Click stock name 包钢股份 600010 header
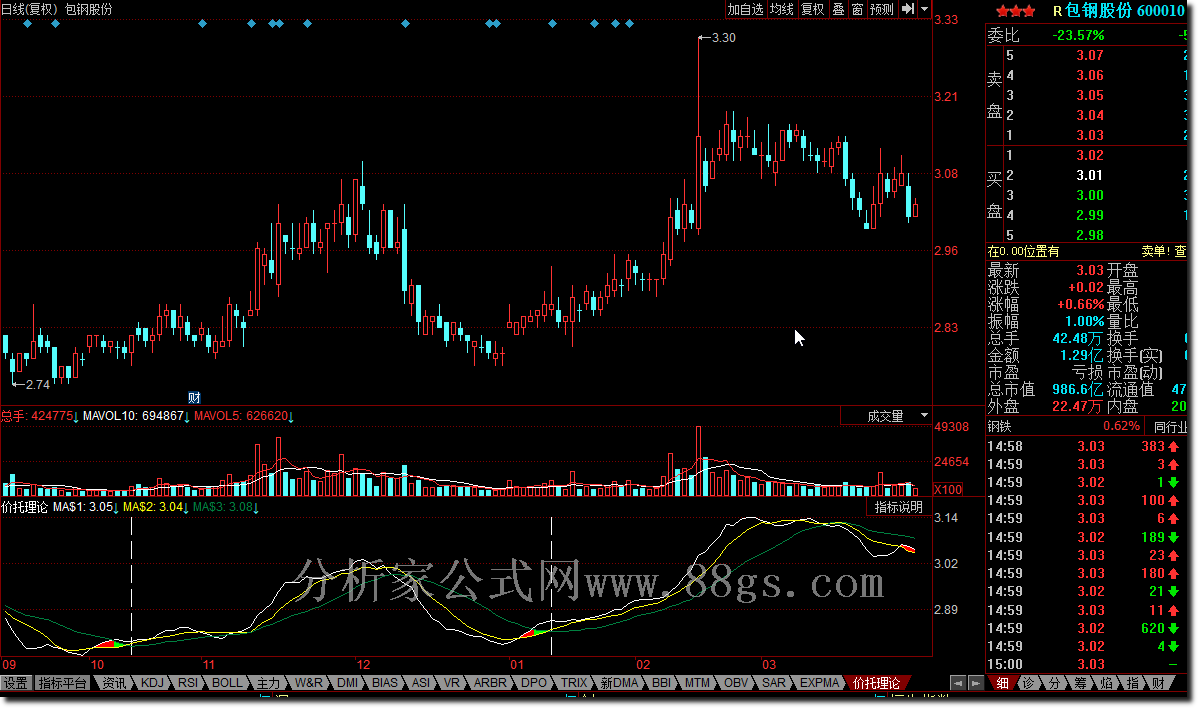 [x=1125, y=11]
